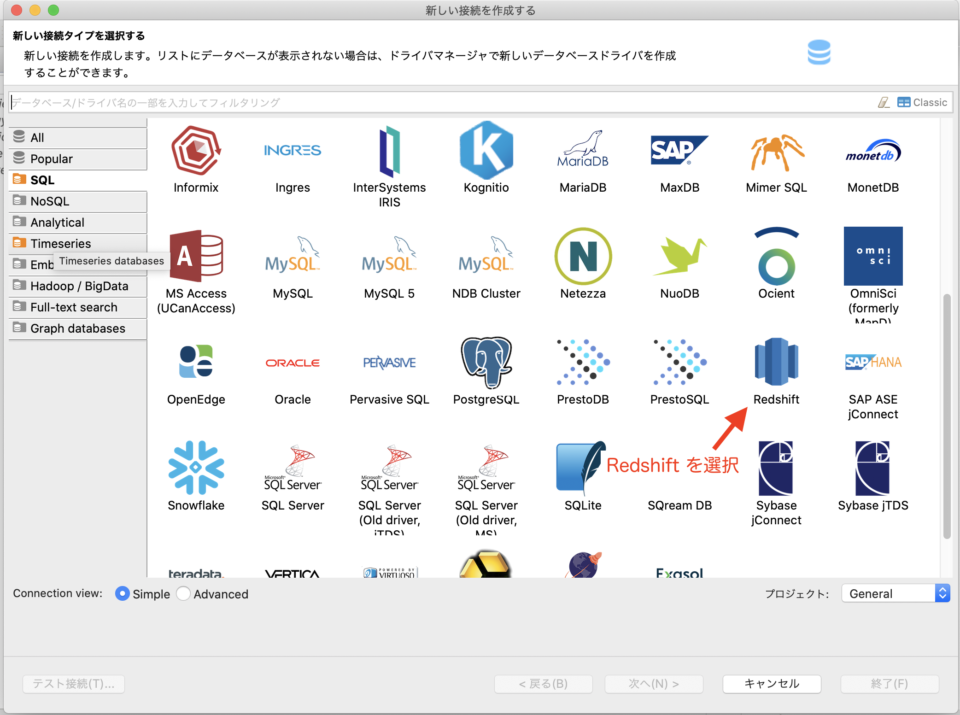Choose the Exasol driver logo
The width and height of the screenshot is (960, 715).
point(680,573)
